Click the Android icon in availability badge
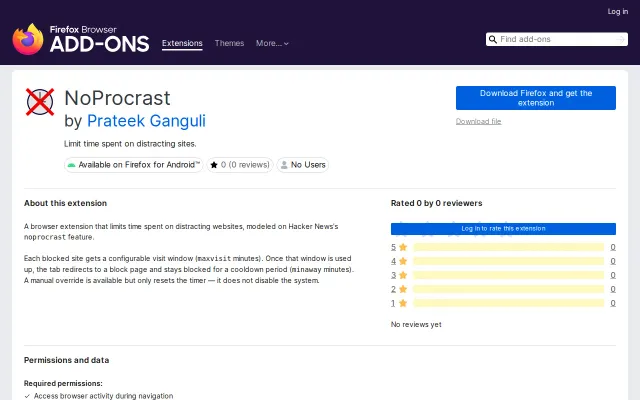Viewport: 640px width, 400px height. (71, 165)
